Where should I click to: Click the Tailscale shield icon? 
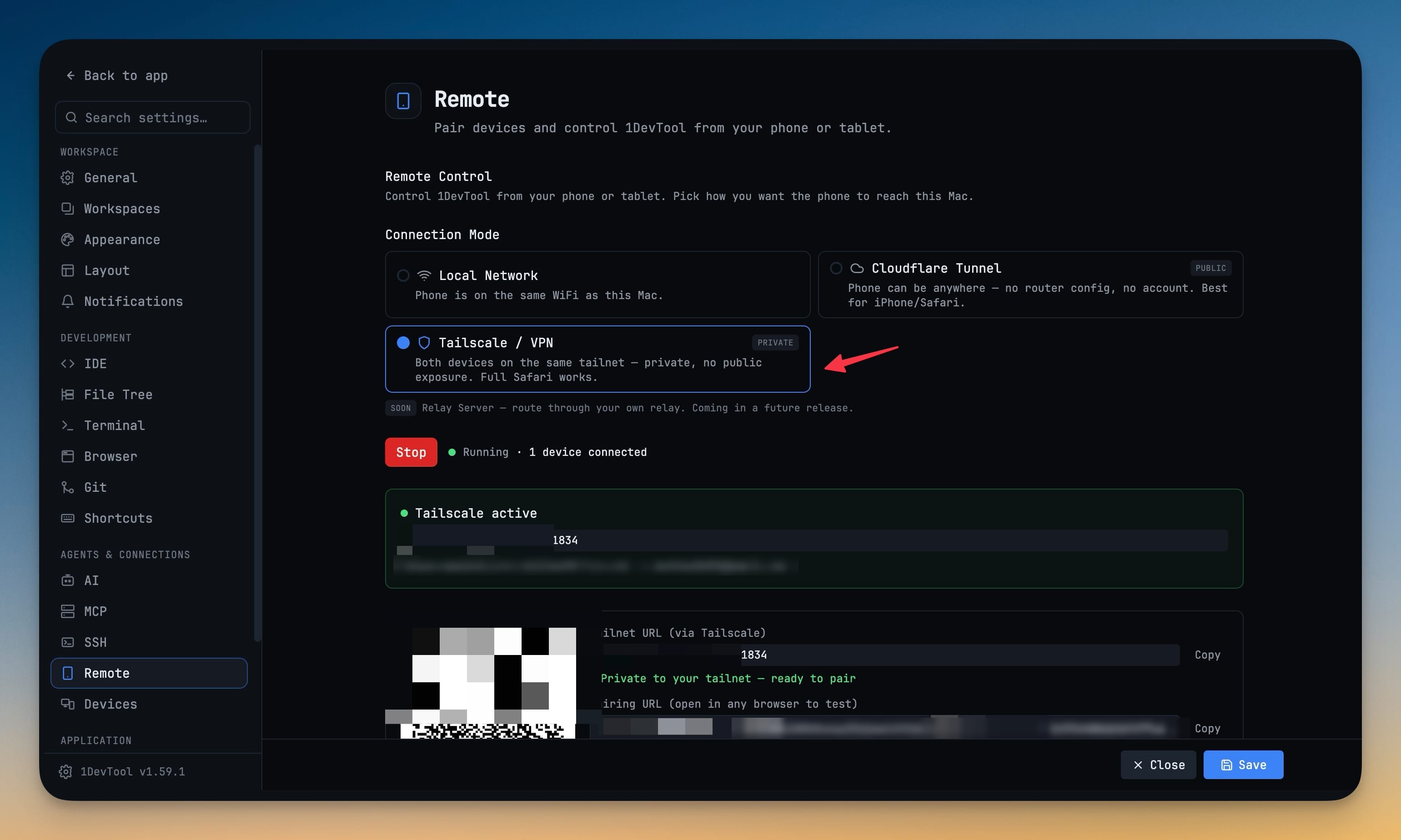(x=424, y=342)
